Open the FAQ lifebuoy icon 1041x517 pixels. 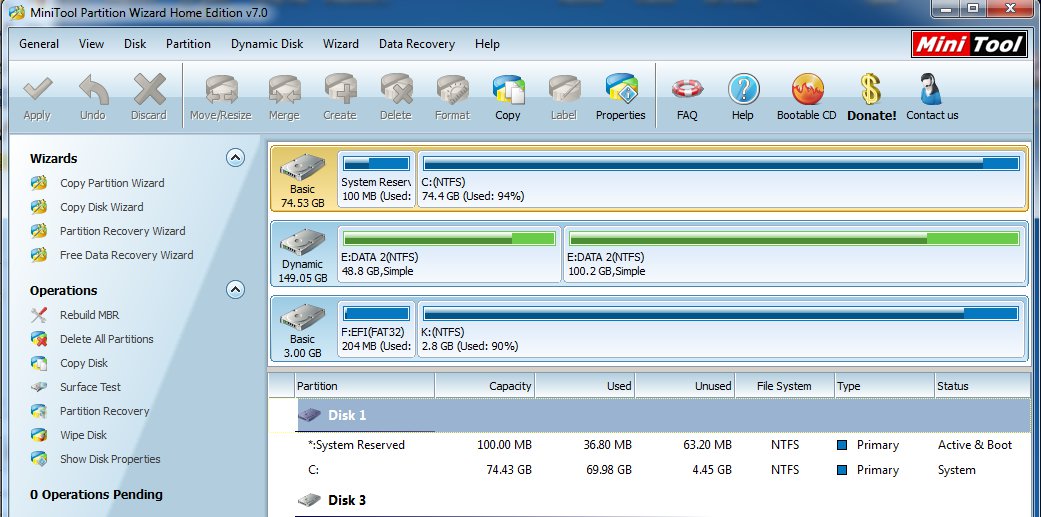687,90
